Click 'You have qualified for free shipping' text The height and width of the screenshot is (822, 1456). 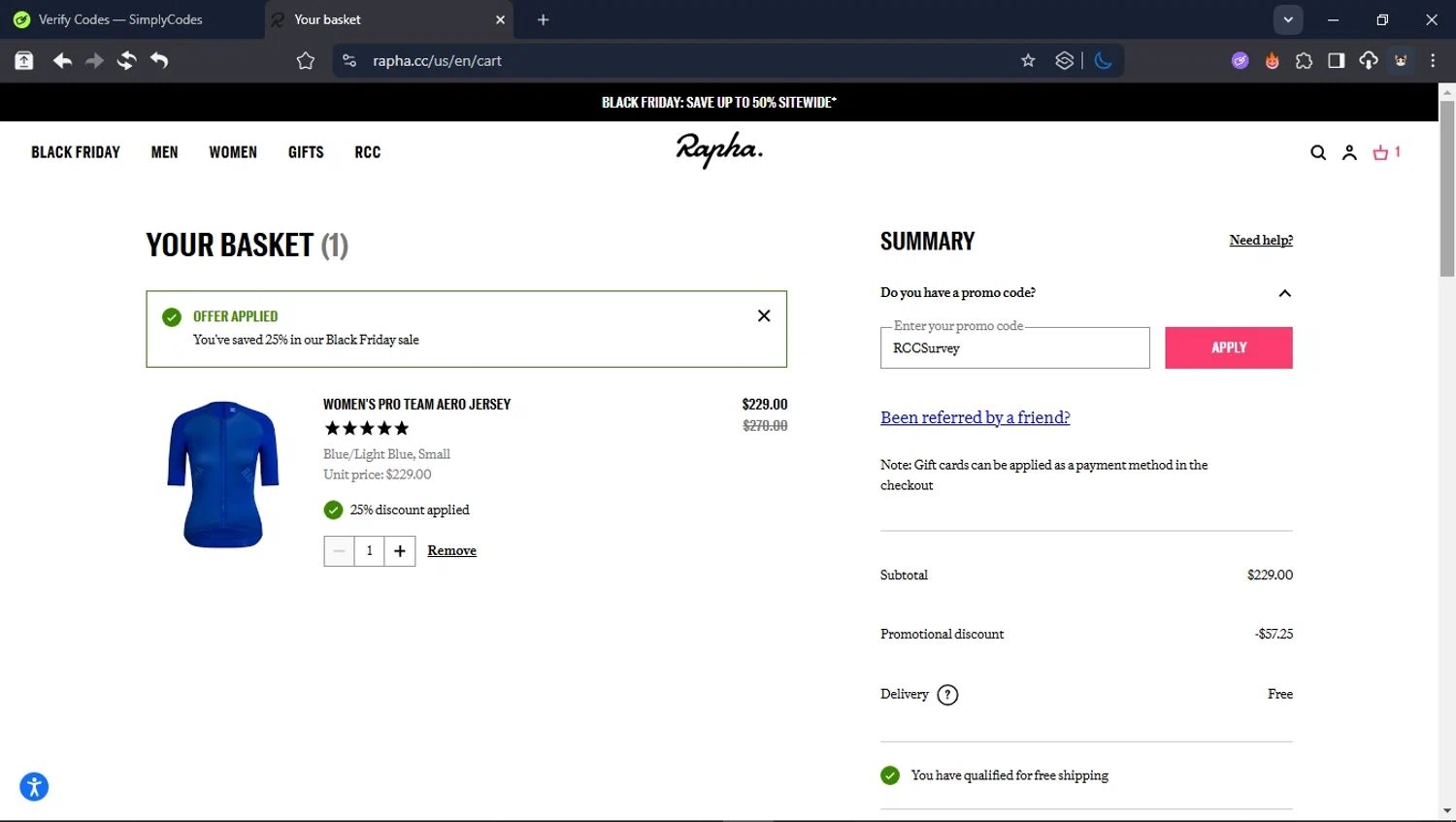(1009, 775)
